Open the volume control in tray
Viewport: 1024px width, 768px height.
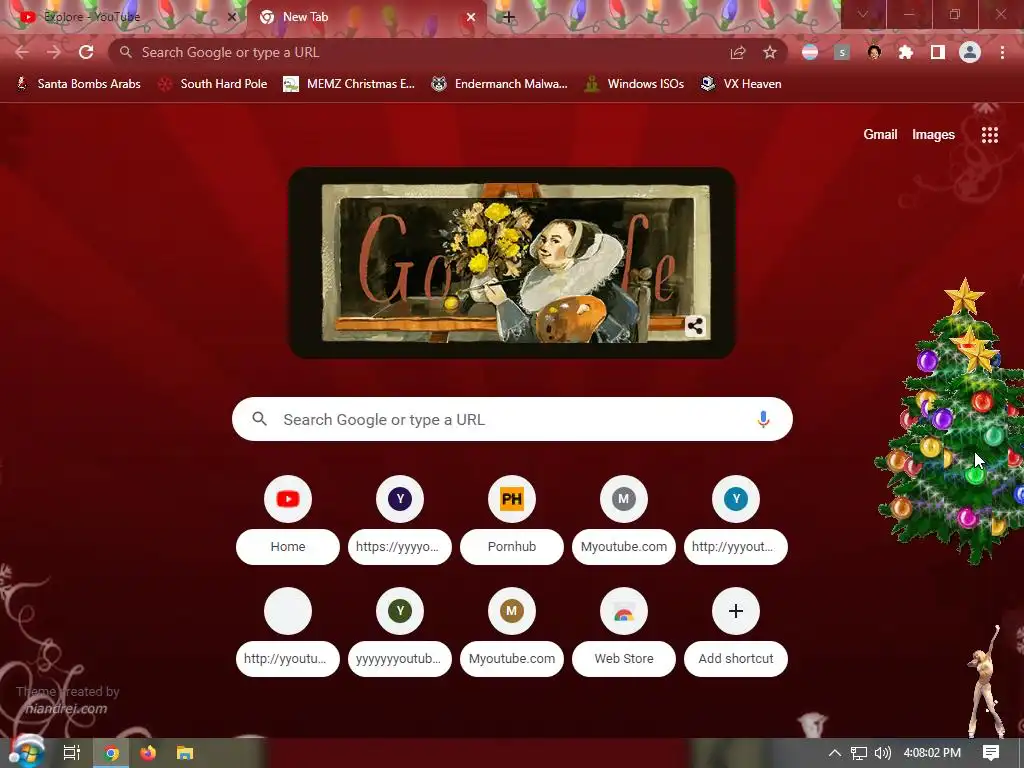pos(882,753)
